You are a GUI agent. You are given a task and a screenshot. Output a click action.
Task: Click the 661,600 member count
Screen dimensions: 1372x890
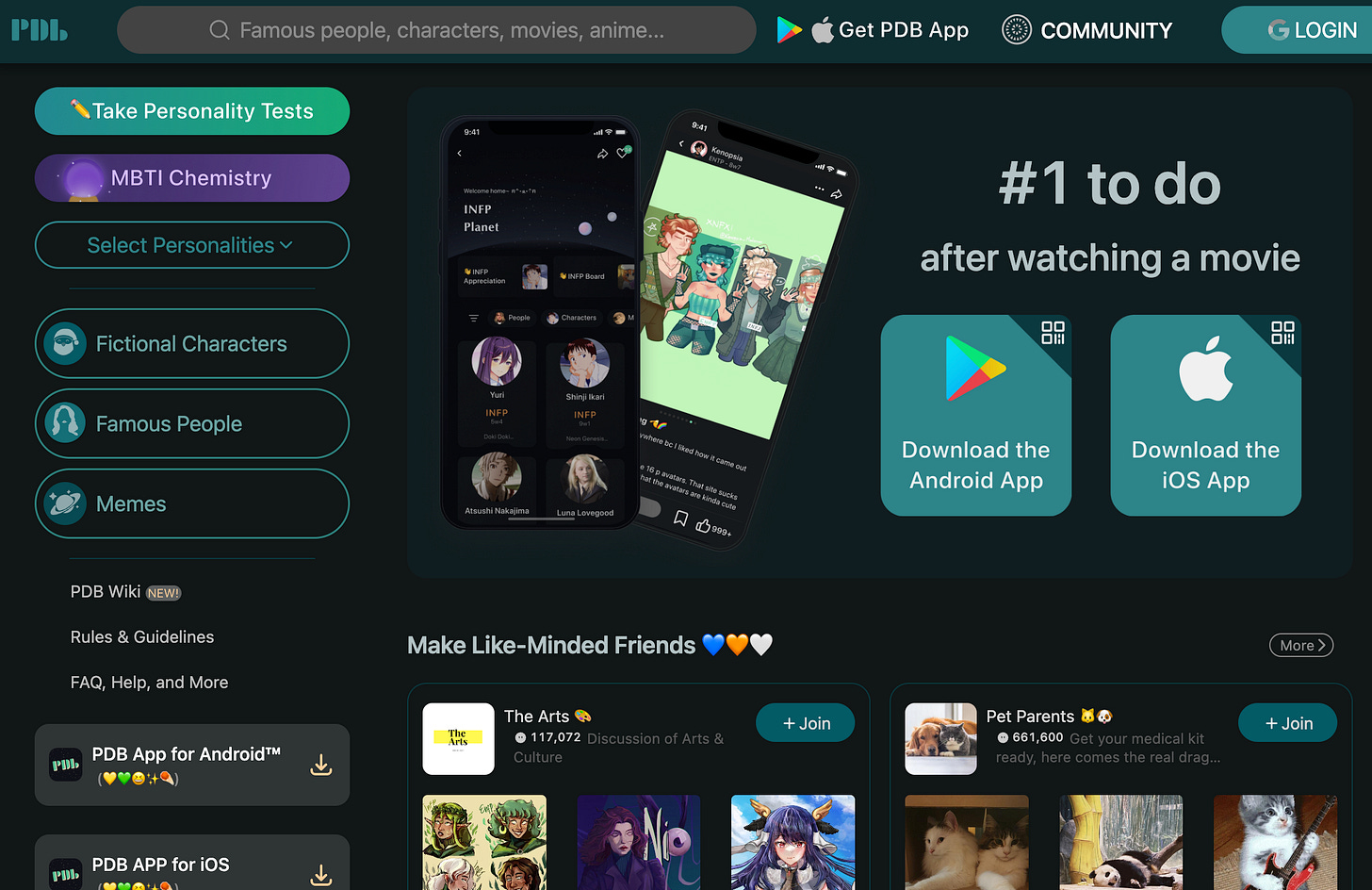pos(1037,737)
